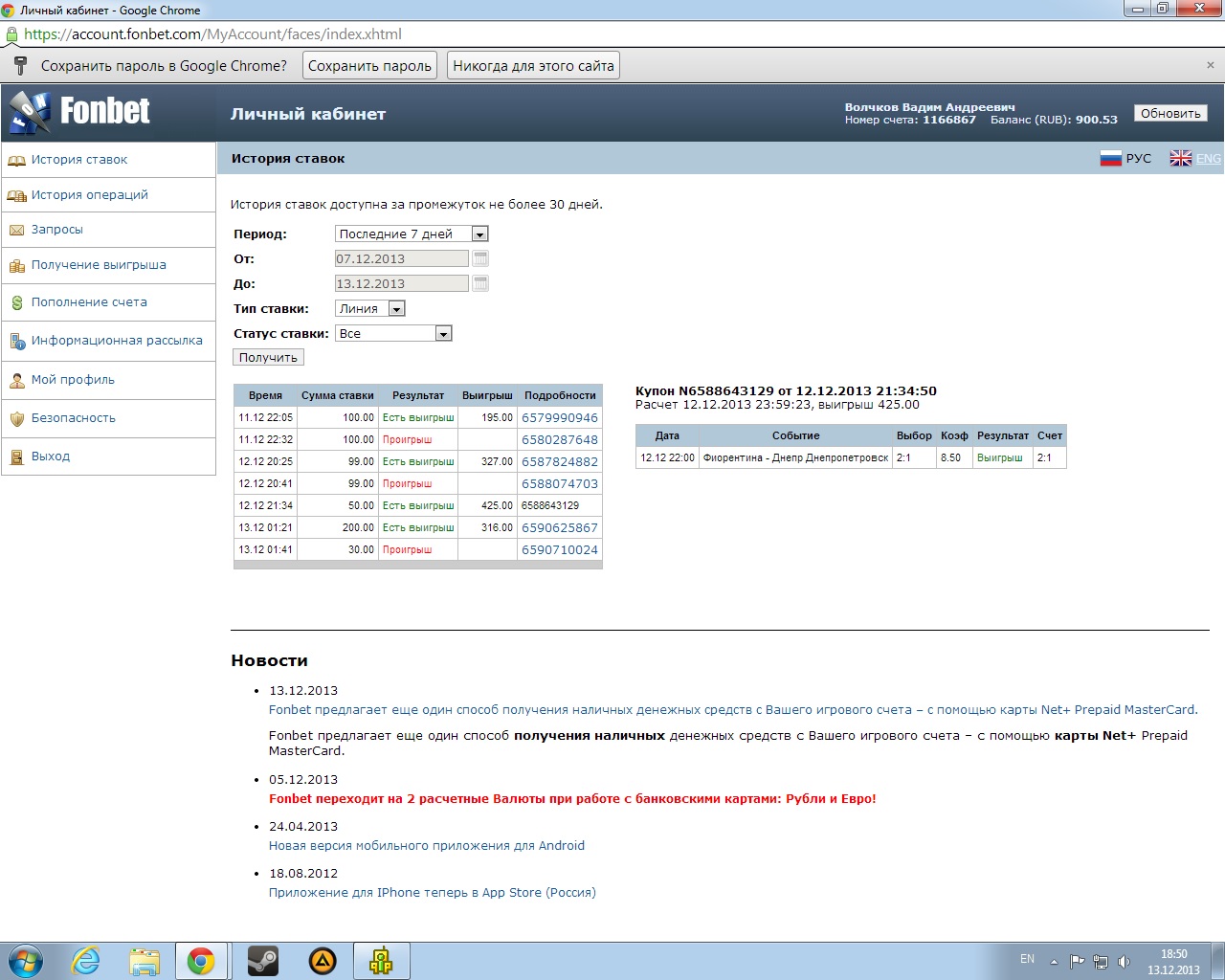The width and height of the screenshot is (1225, 980).
Task: Open the calendar picker for От date
Action: click(480, 258)
